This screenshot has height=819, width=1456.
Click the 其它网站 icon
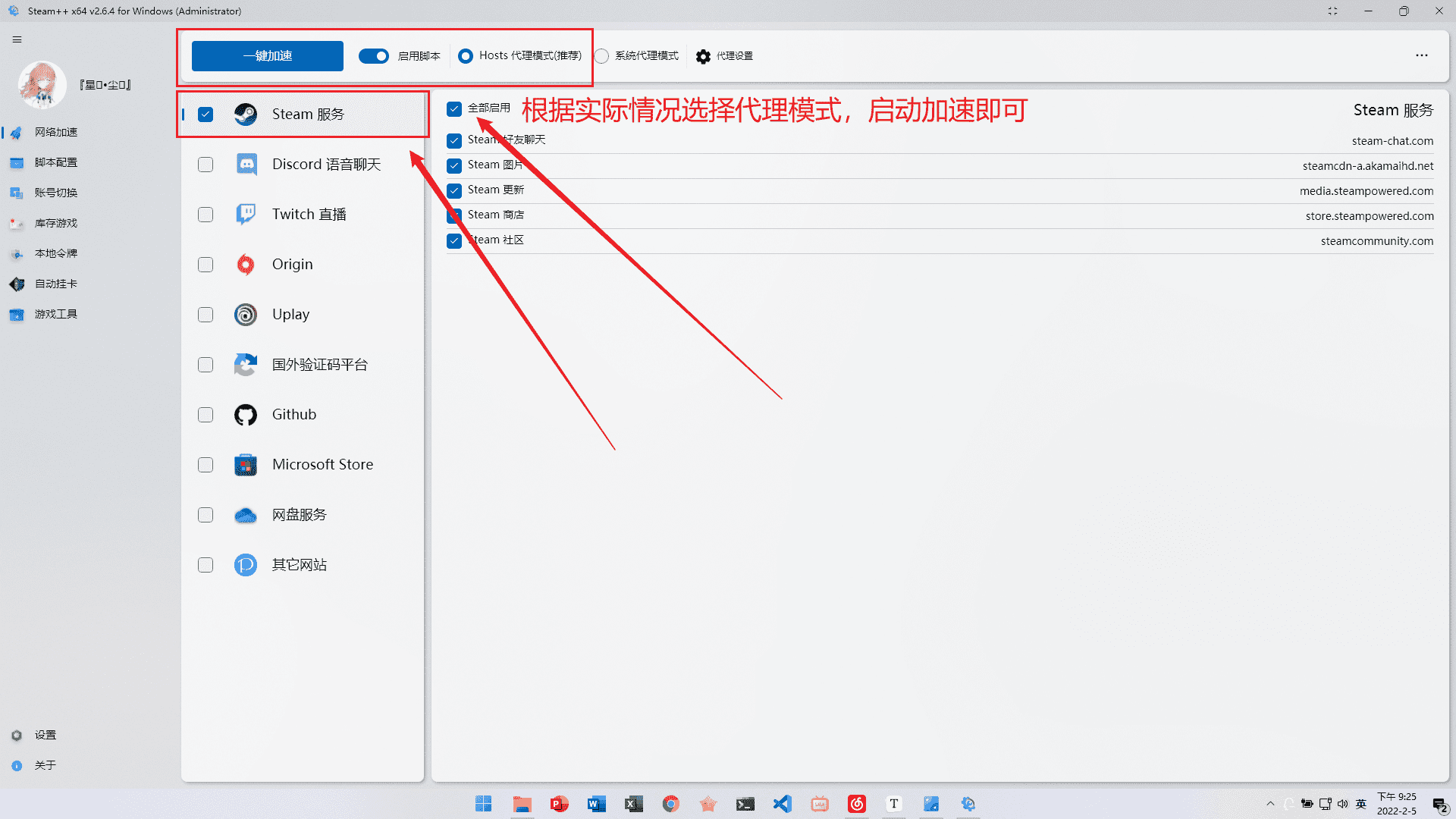(x=246, y=565)
